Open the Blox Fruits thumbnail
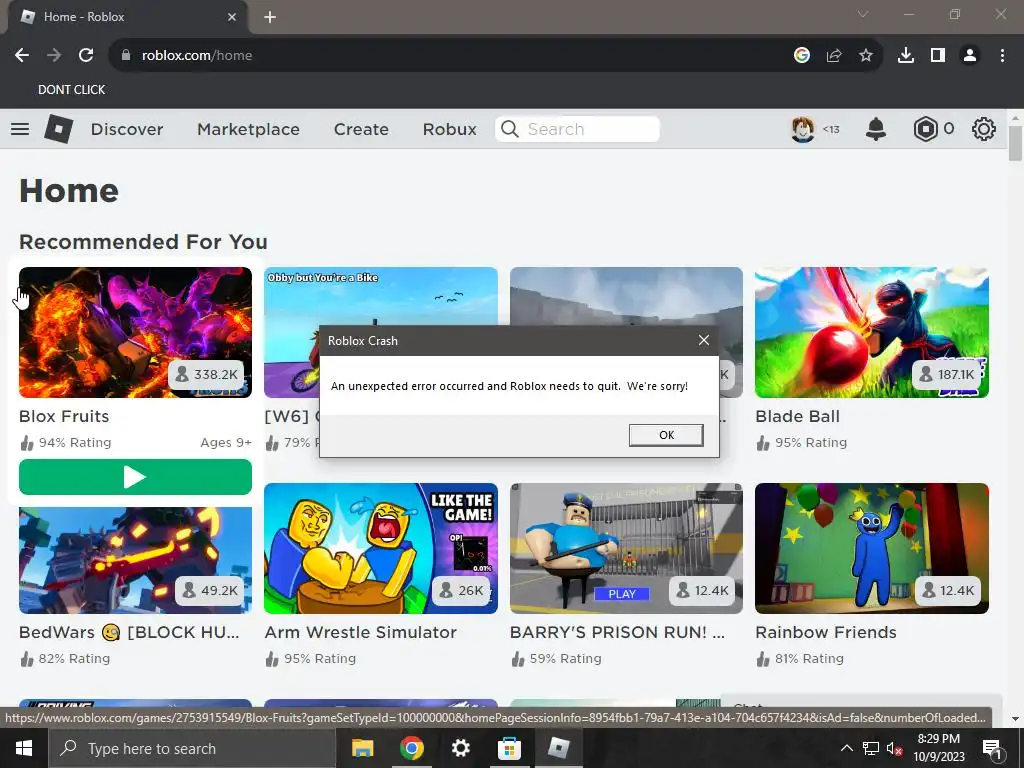Screen dimensions: 1024x768 135,332
